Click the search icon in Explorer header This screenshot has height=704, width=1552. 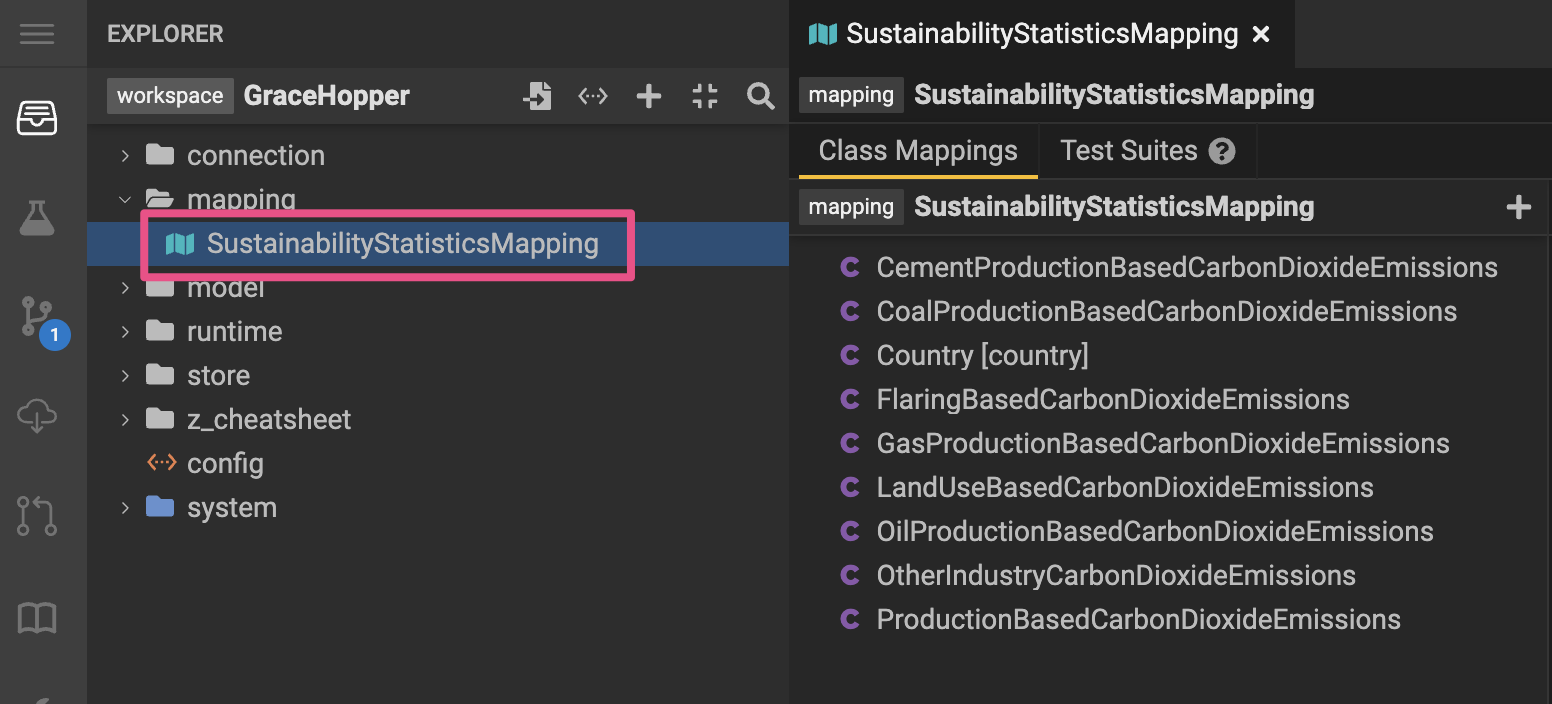761,96
